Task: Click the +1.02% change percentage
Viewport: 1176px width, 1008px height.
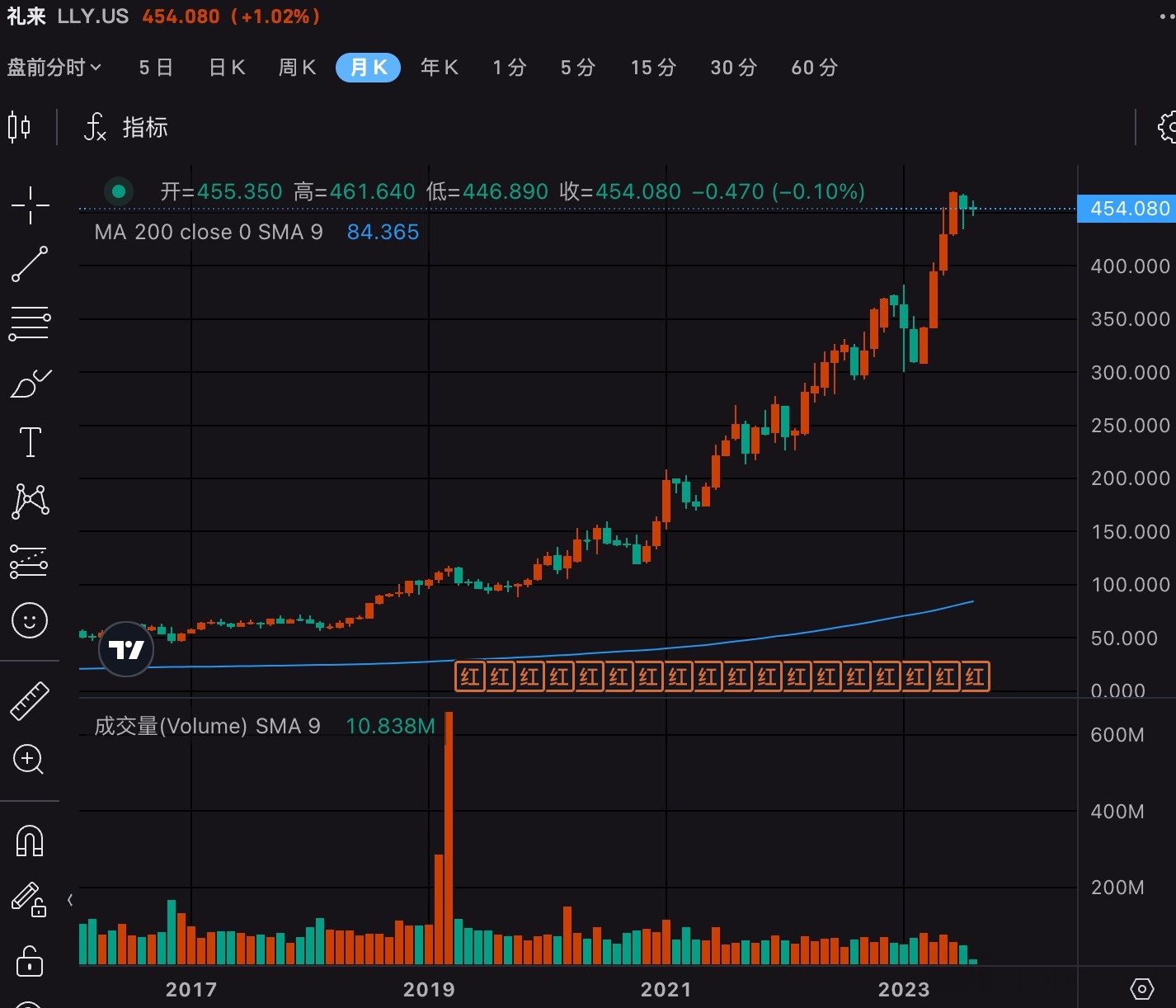Action: tap(275, 16)
